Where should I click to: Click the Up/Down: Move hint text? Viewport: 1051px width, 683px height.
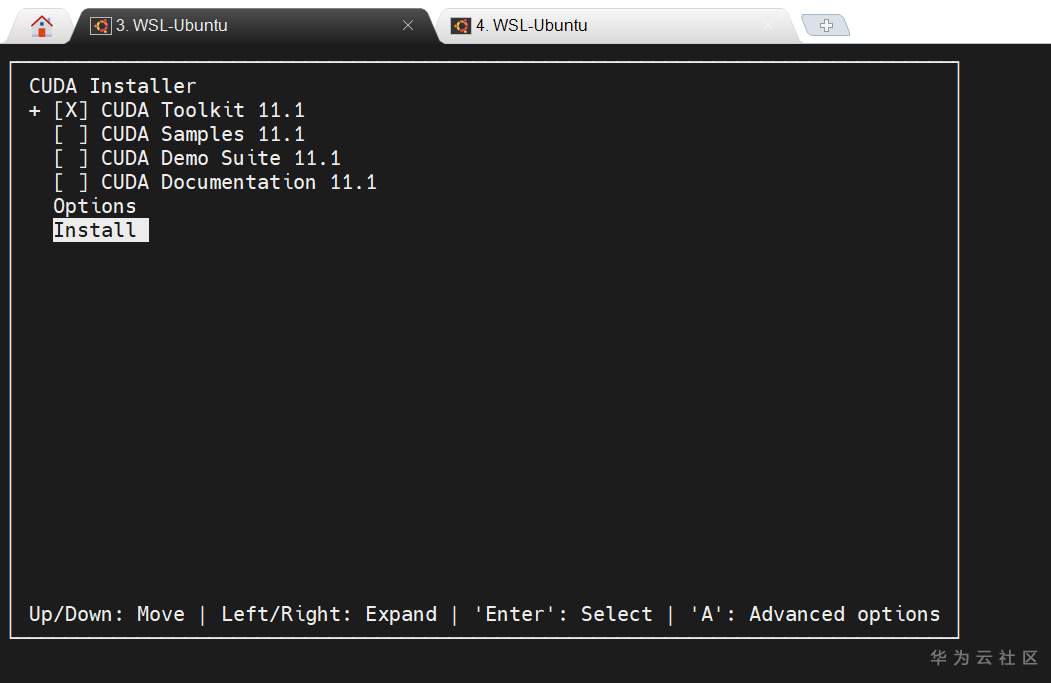pyautogui.click(x=107, y=614)
